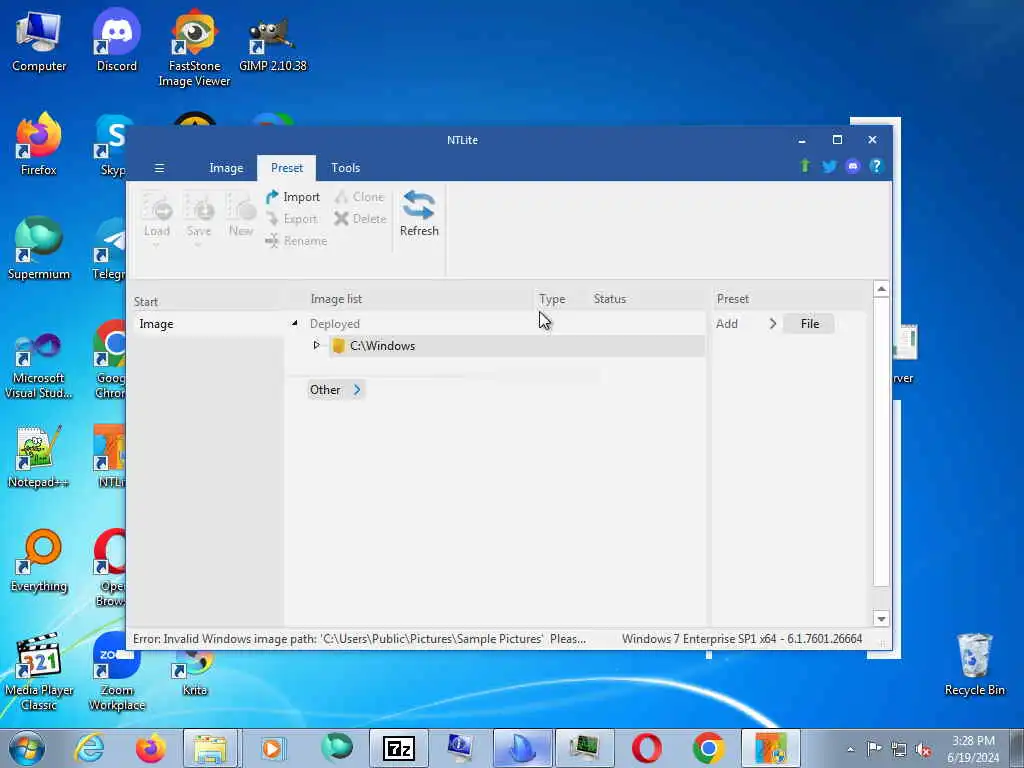The width and height of the screenshot is (1024, 768).
Task: Open 7-Zip from the taskbar
Action: (398, 748)
